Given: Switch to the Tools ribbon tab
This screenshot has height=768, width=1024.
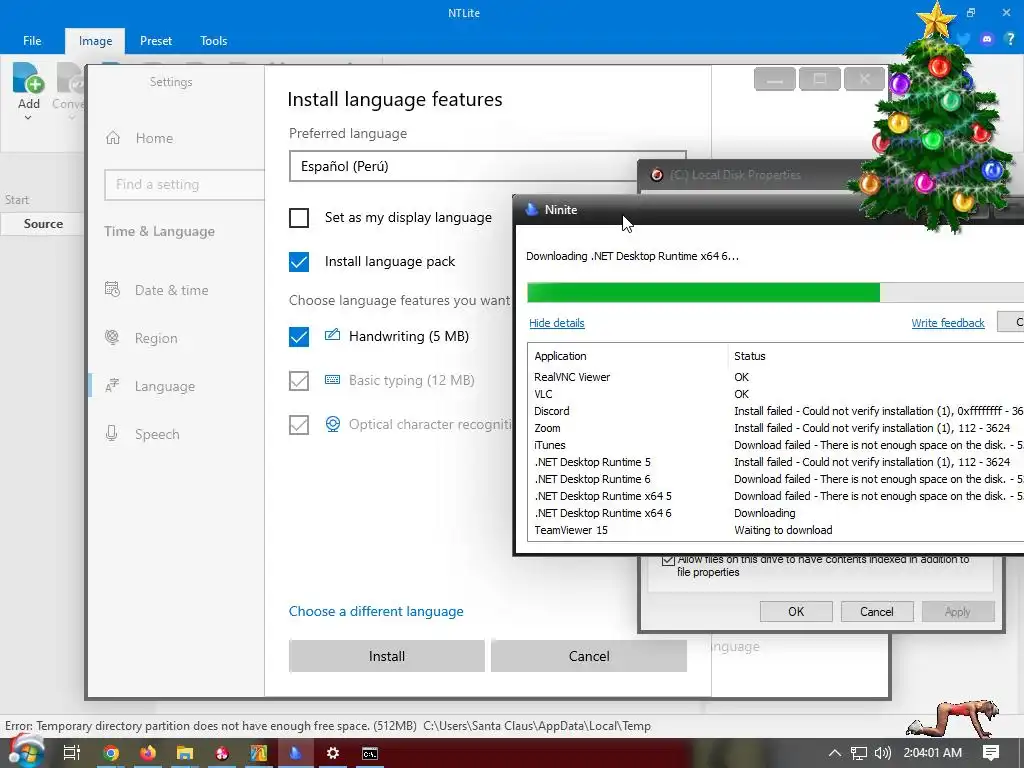Looking at the screenshot, I should pyautogui.click(x=214, y=40).
